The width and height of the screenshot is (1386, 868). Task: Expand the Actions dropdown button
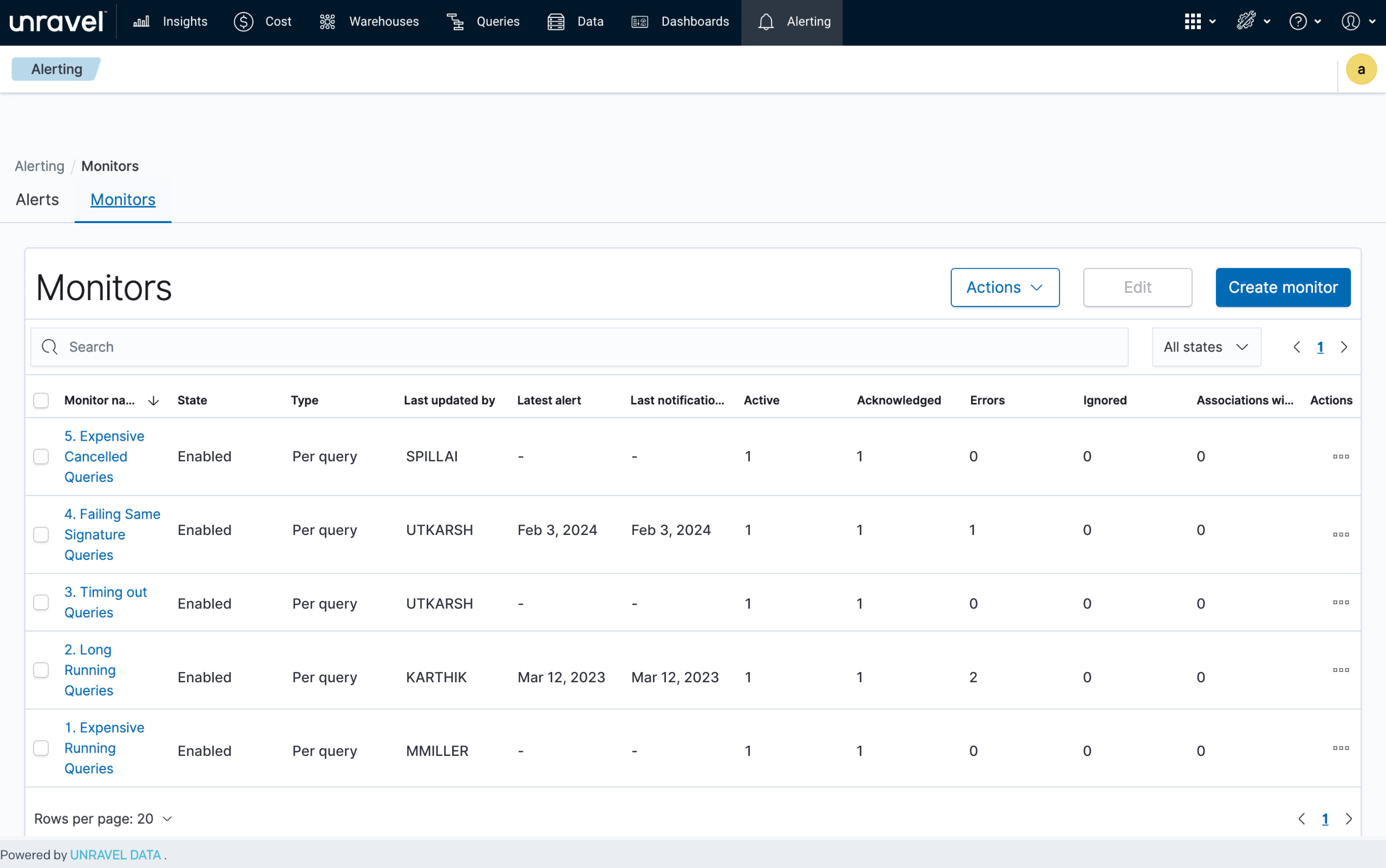point(1004,287)
